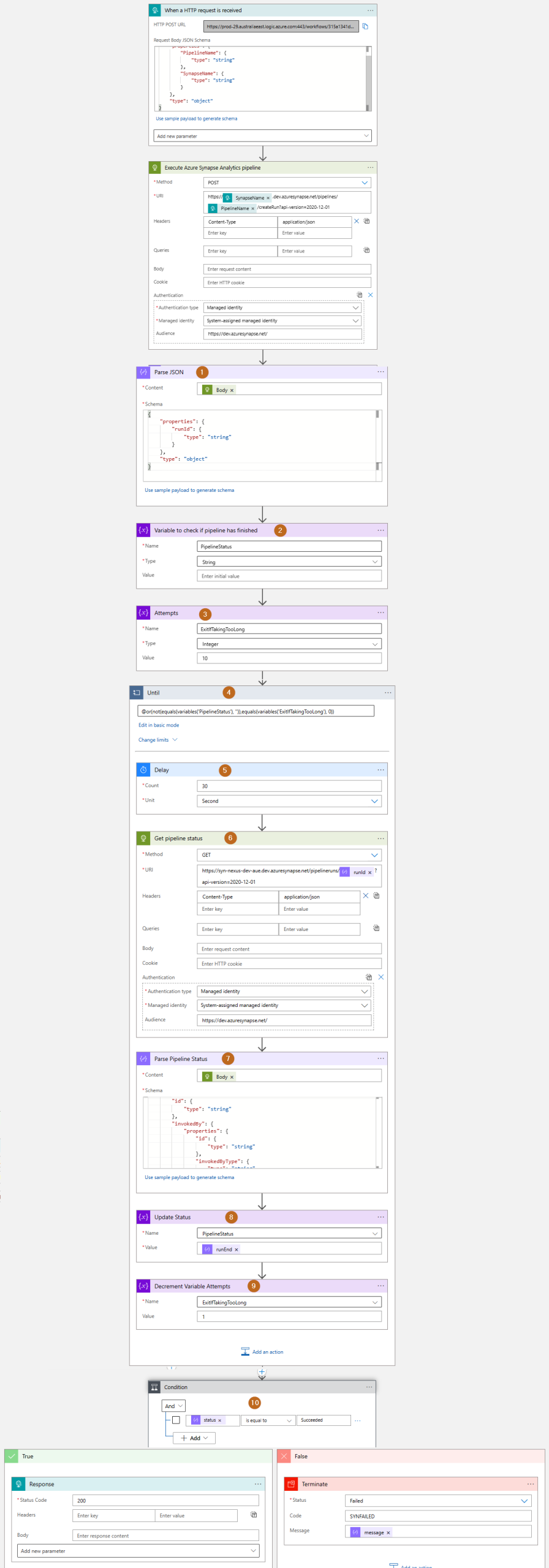Open Type dropdown showing Integer
549x1568 pixels.
click(289, 644)
